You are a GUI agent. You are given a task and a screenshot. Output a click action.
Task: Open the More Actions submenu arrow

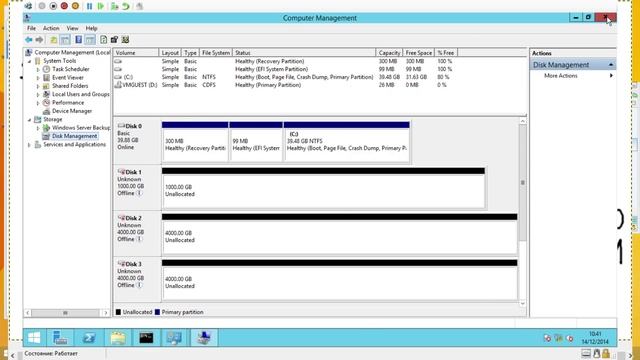pyautogui.click(x=611, y=76)
